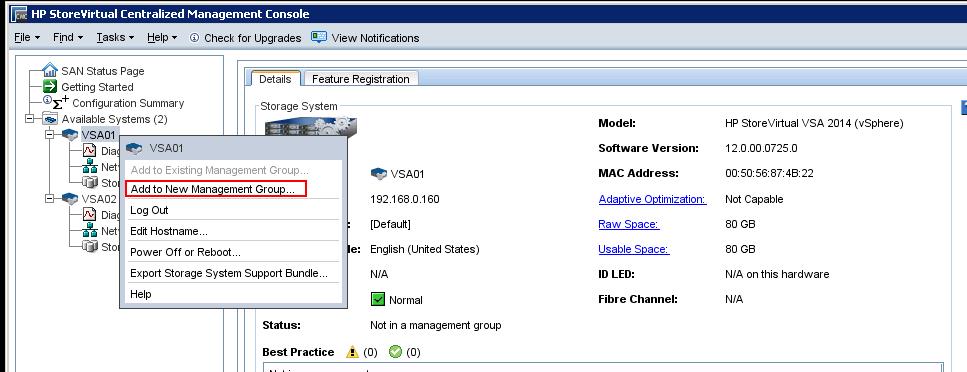Select Available Systems (2) tree item
Image resolution: width=967 pixels, height=372 pixels.
click(114, 119)
